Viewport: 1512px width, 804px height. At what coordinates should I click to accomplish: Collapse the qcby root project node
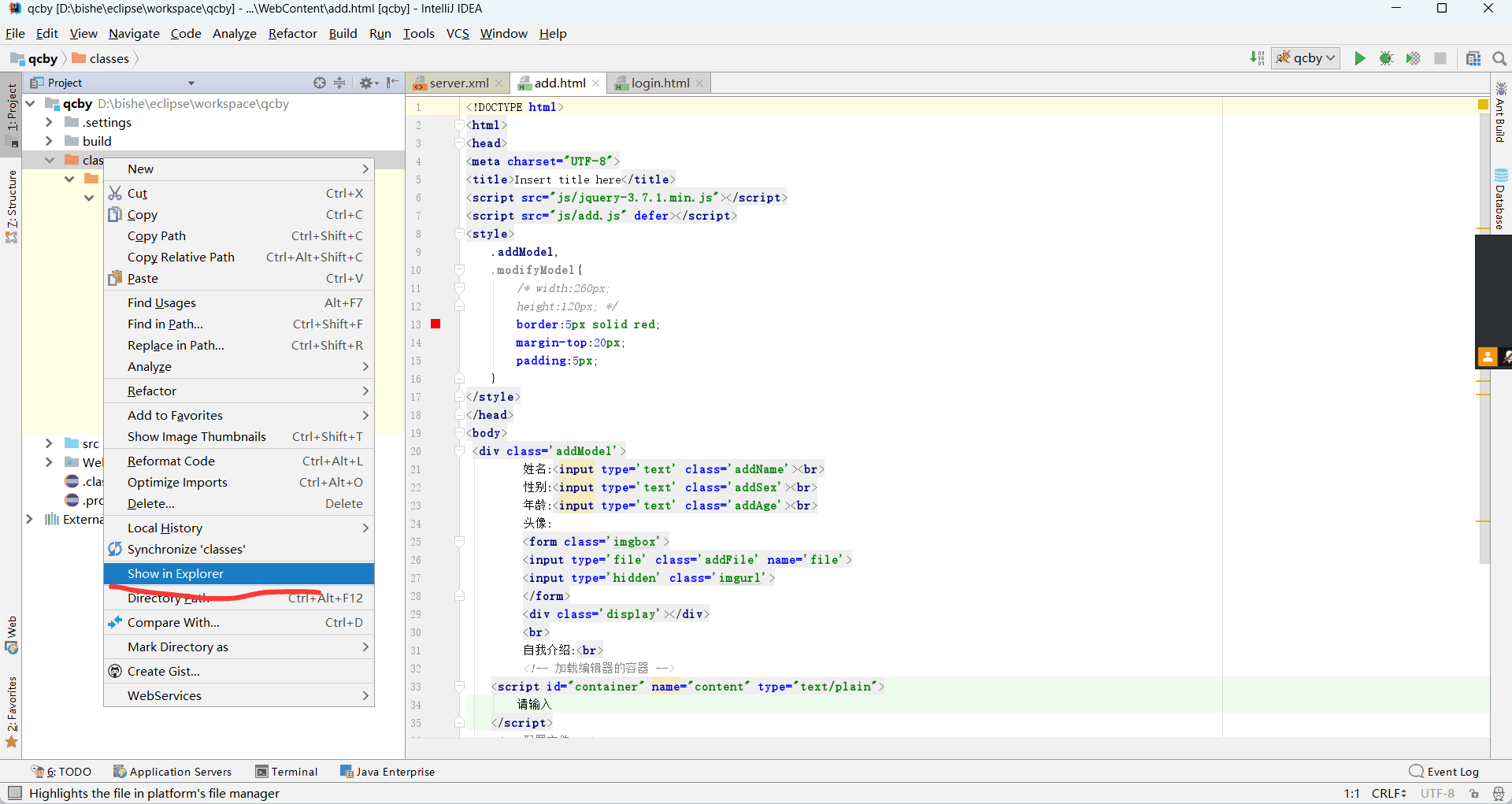tap(31, 103)
